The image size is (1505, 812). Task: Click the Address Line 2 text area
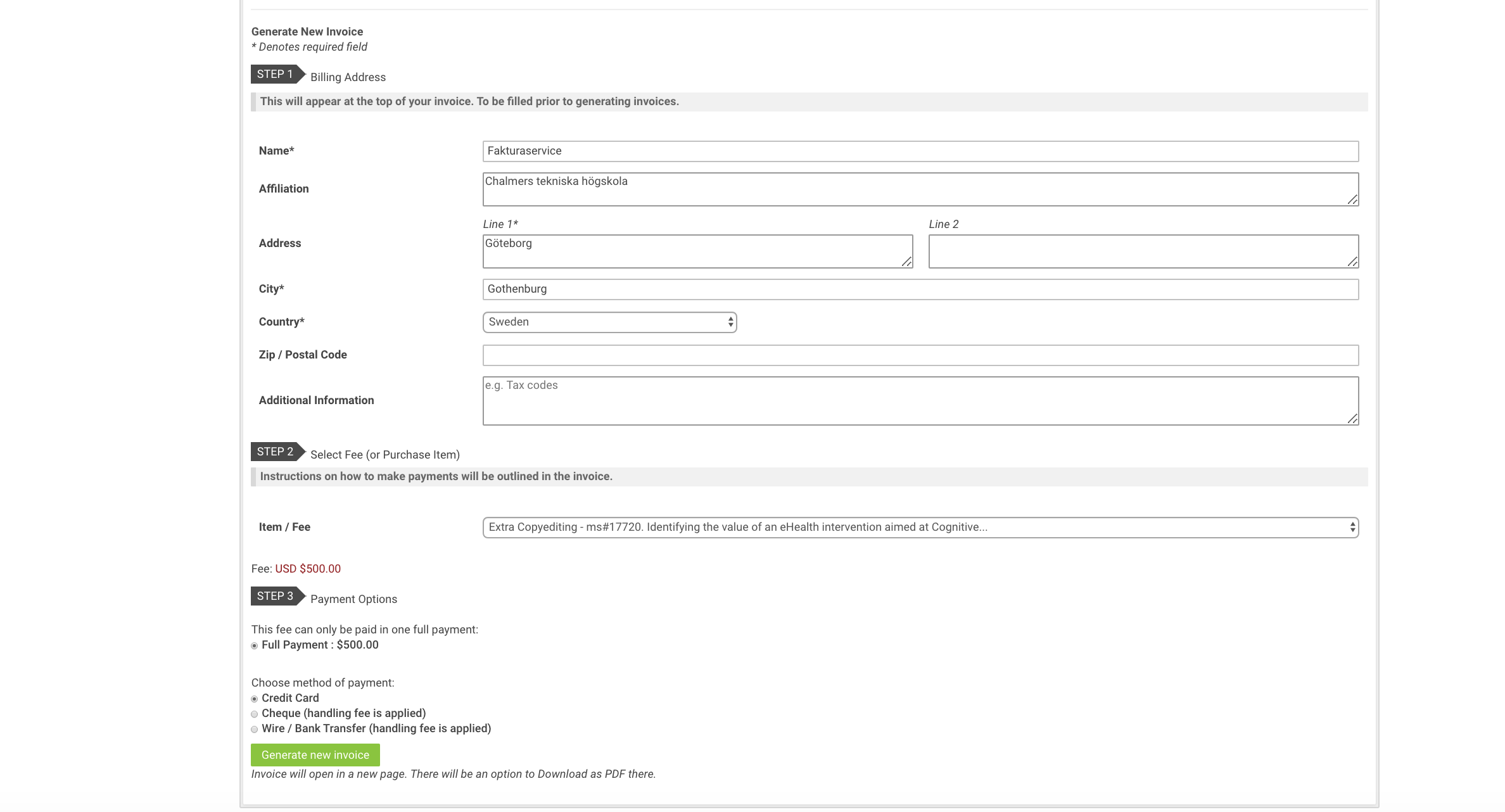click(x=1143, y=251)
